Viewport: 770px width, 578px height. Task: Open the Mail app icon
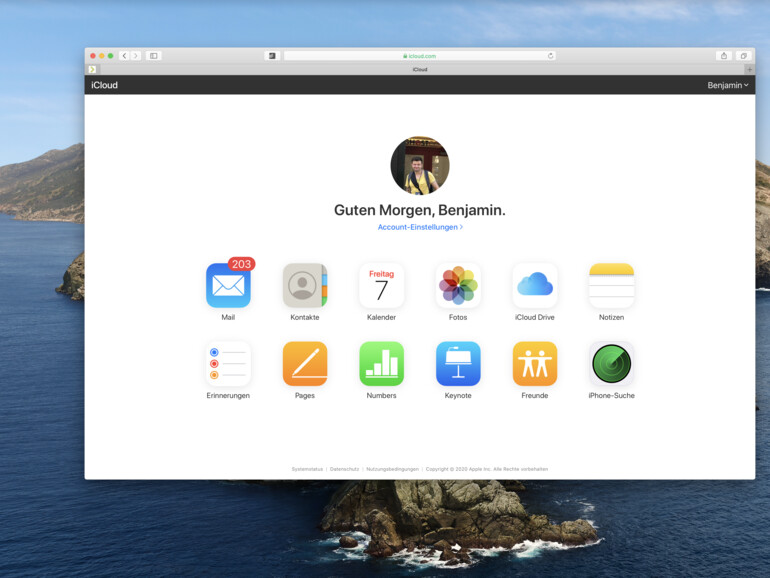pos(228,285)
